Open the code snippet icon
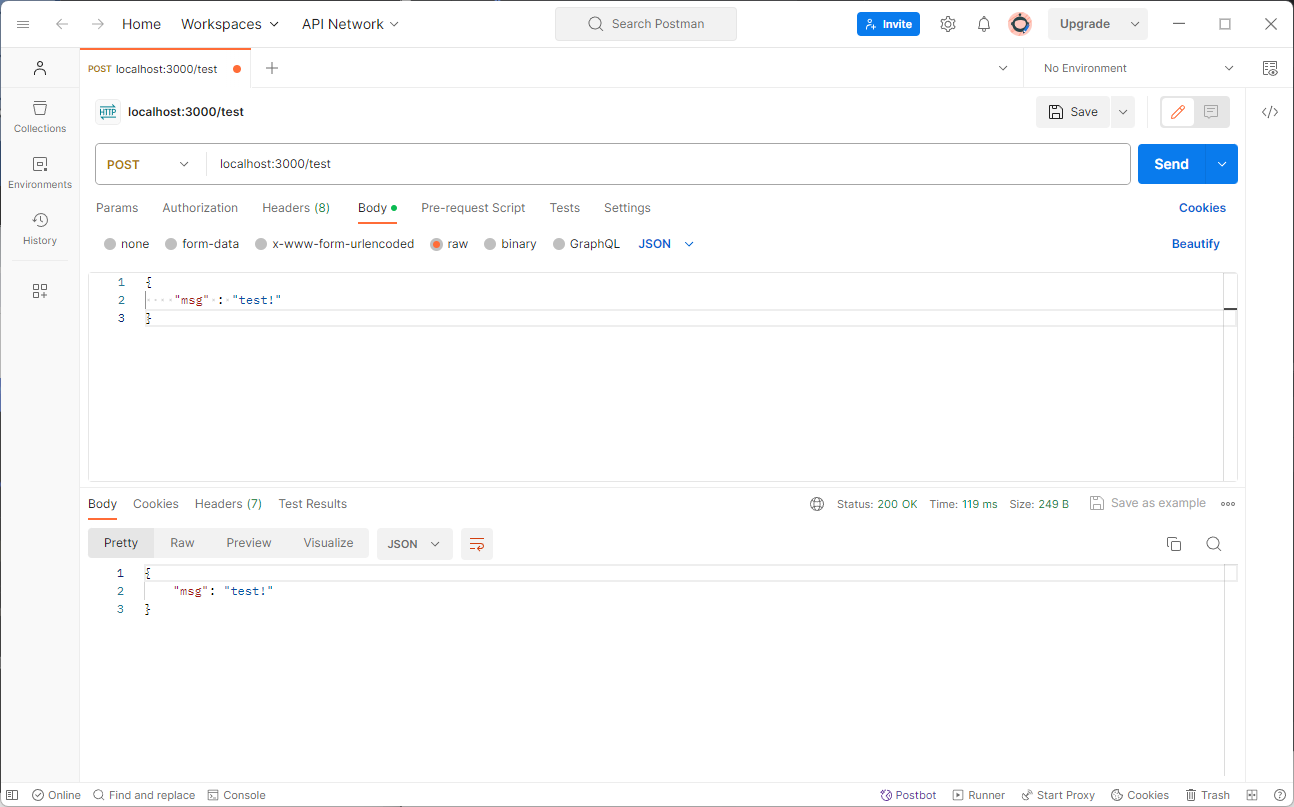Screen dimensions: 1294x807 point(1270,112)
